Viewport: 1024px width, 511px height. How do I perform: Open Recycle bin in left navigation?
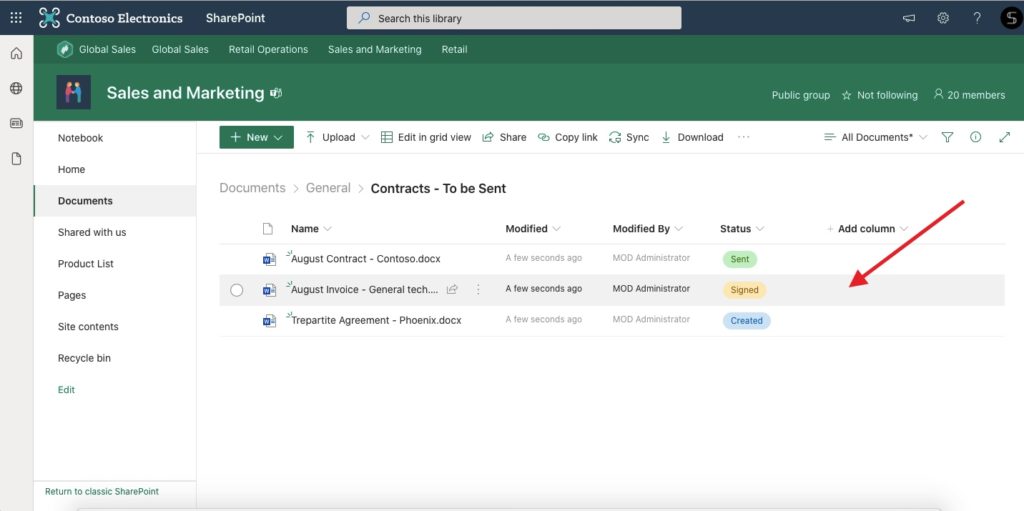click(x=84, y=358)
